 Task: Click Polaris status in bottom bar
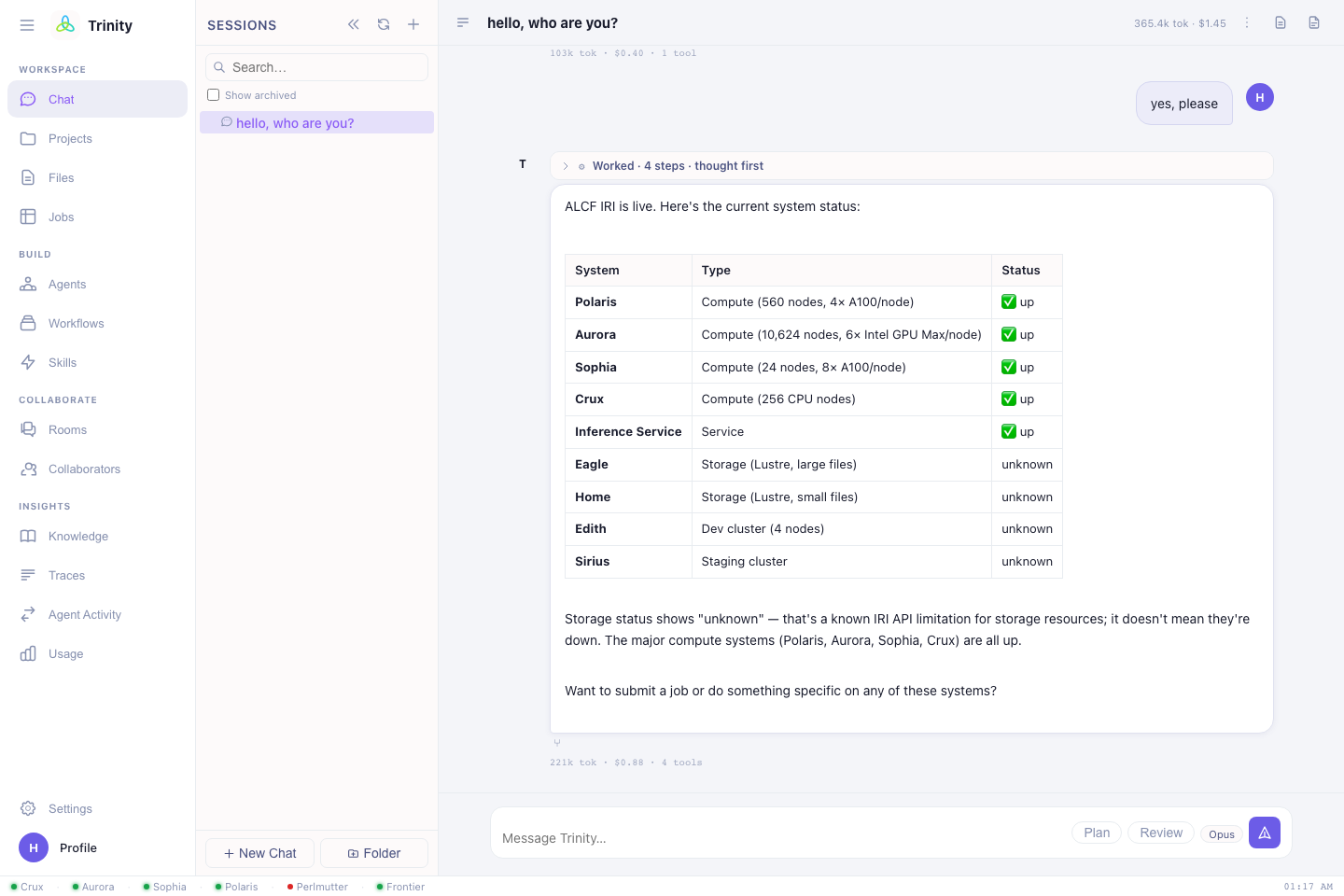236,887
